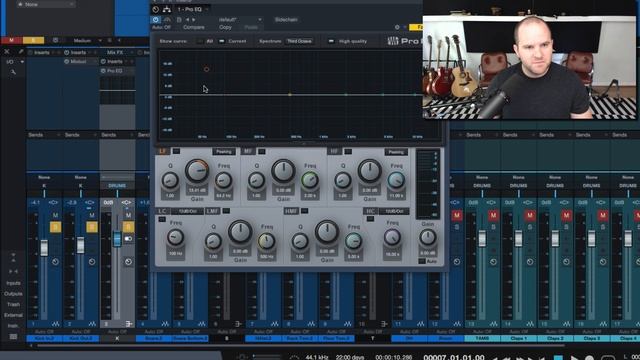Select Instr. in mixer side panel
The image size is (640, 360).
pos(13,326)
